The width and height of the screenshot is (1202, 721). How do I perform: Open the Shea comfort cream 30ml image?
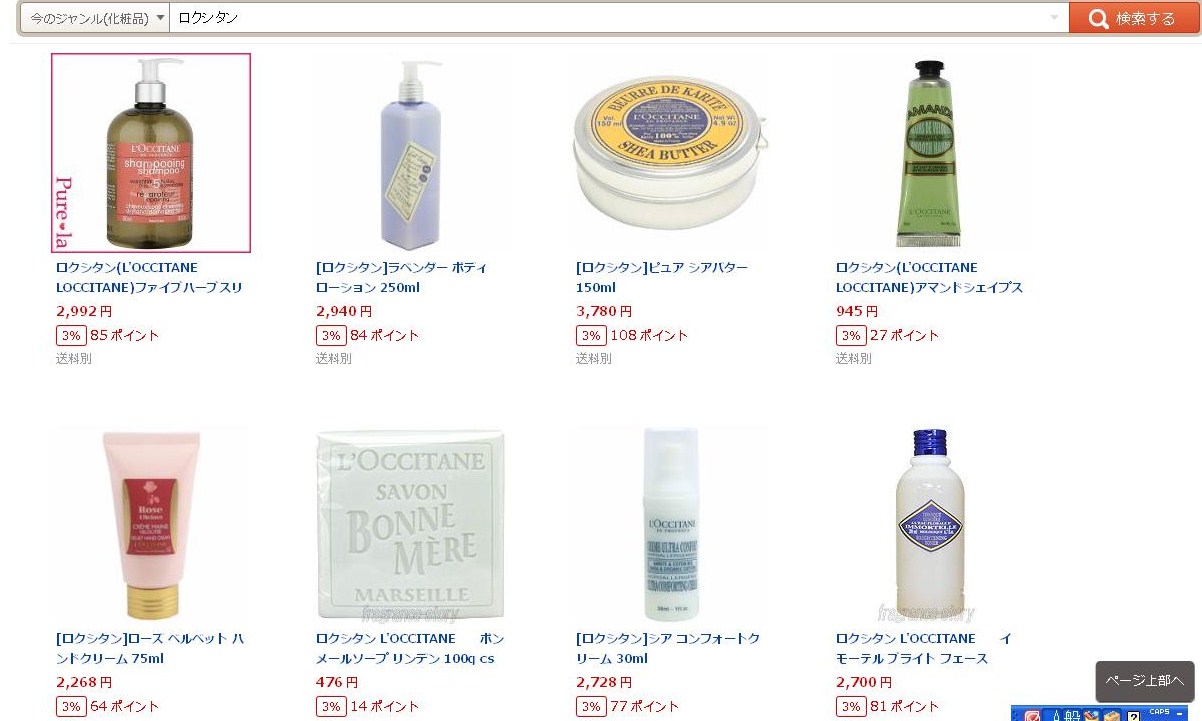671,524
